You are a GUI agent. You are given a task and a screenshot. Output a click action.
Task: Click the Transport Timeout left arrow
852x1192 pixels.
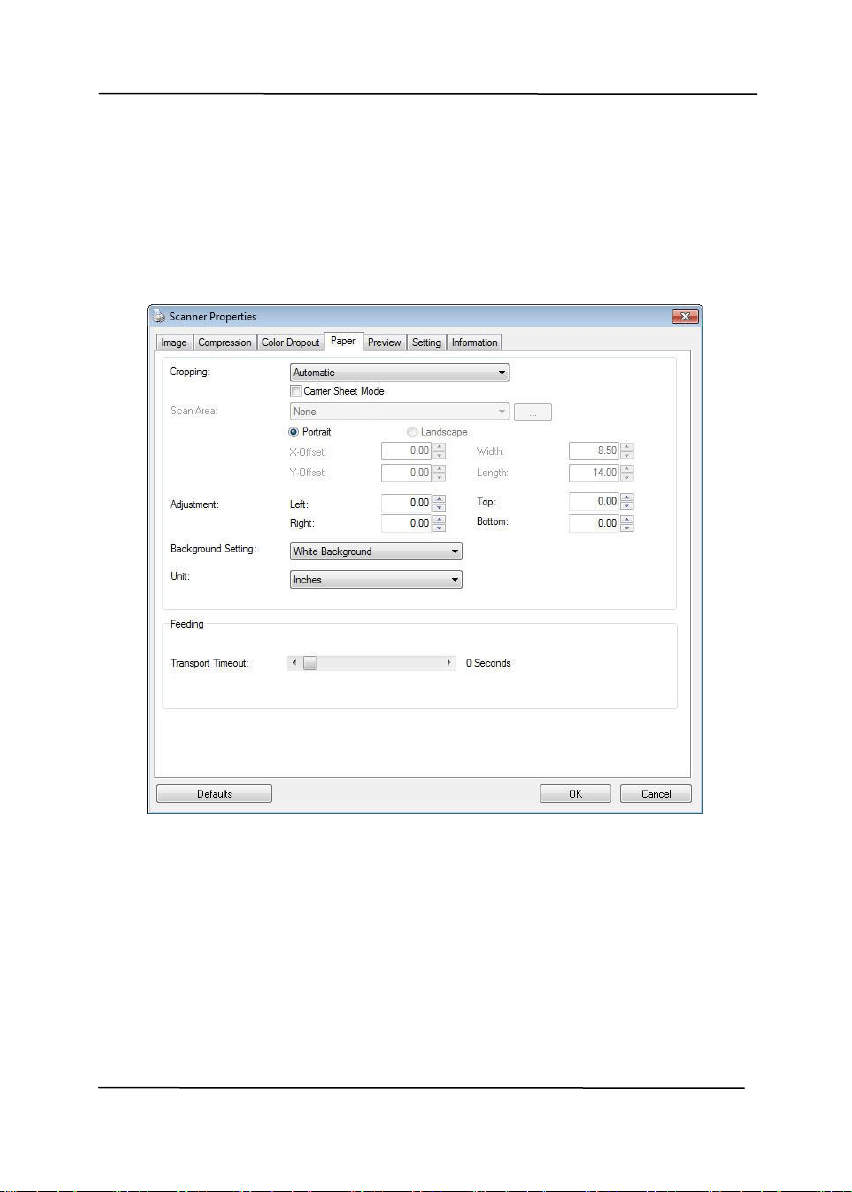click(x=294, y=663)
